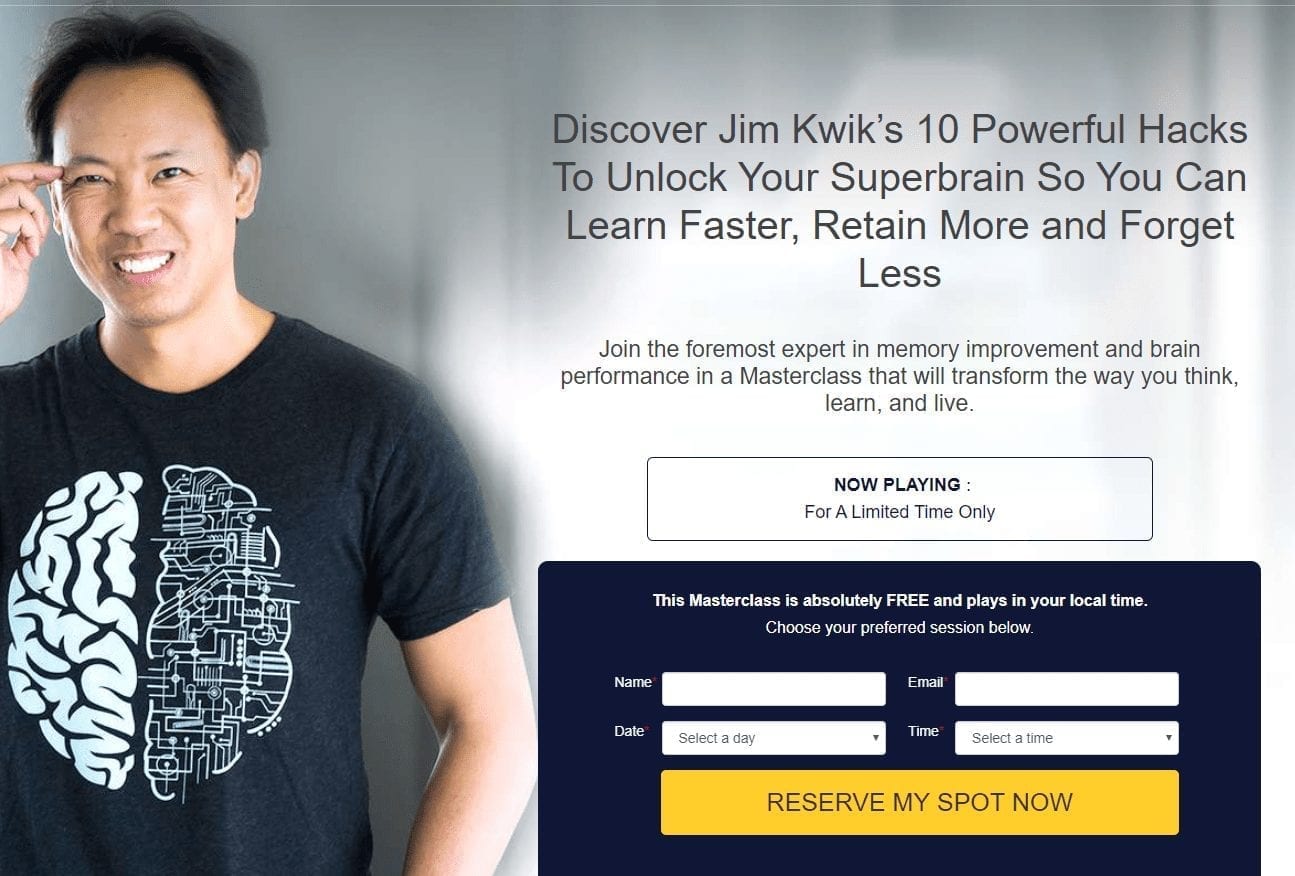Focus the Email text box
Image resolution: width=1295 pixels, height=876 pixels.
pos(1067,689)
